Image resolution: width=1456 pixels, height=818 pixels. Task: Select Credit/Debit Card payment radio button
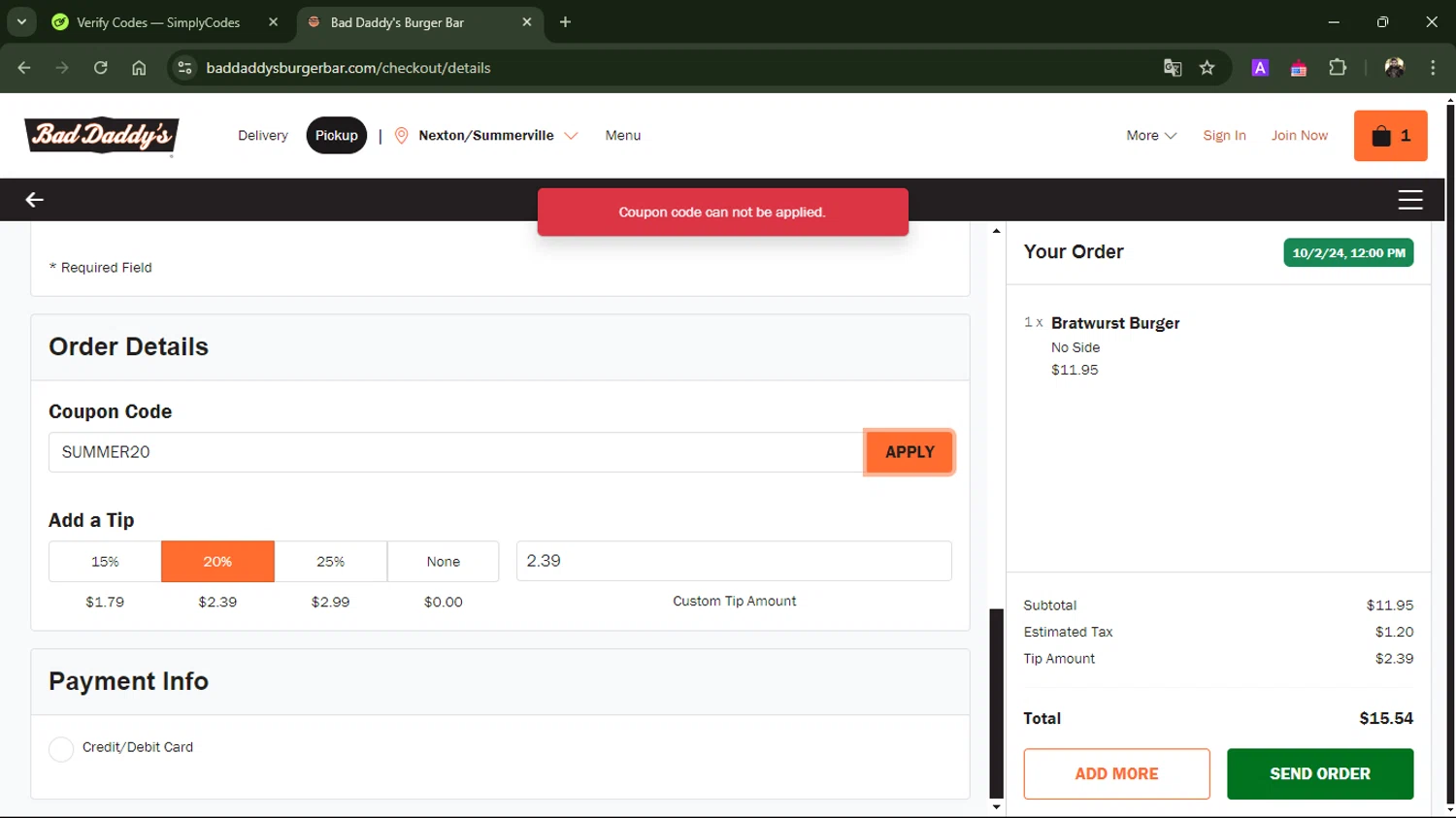[61, 749]
